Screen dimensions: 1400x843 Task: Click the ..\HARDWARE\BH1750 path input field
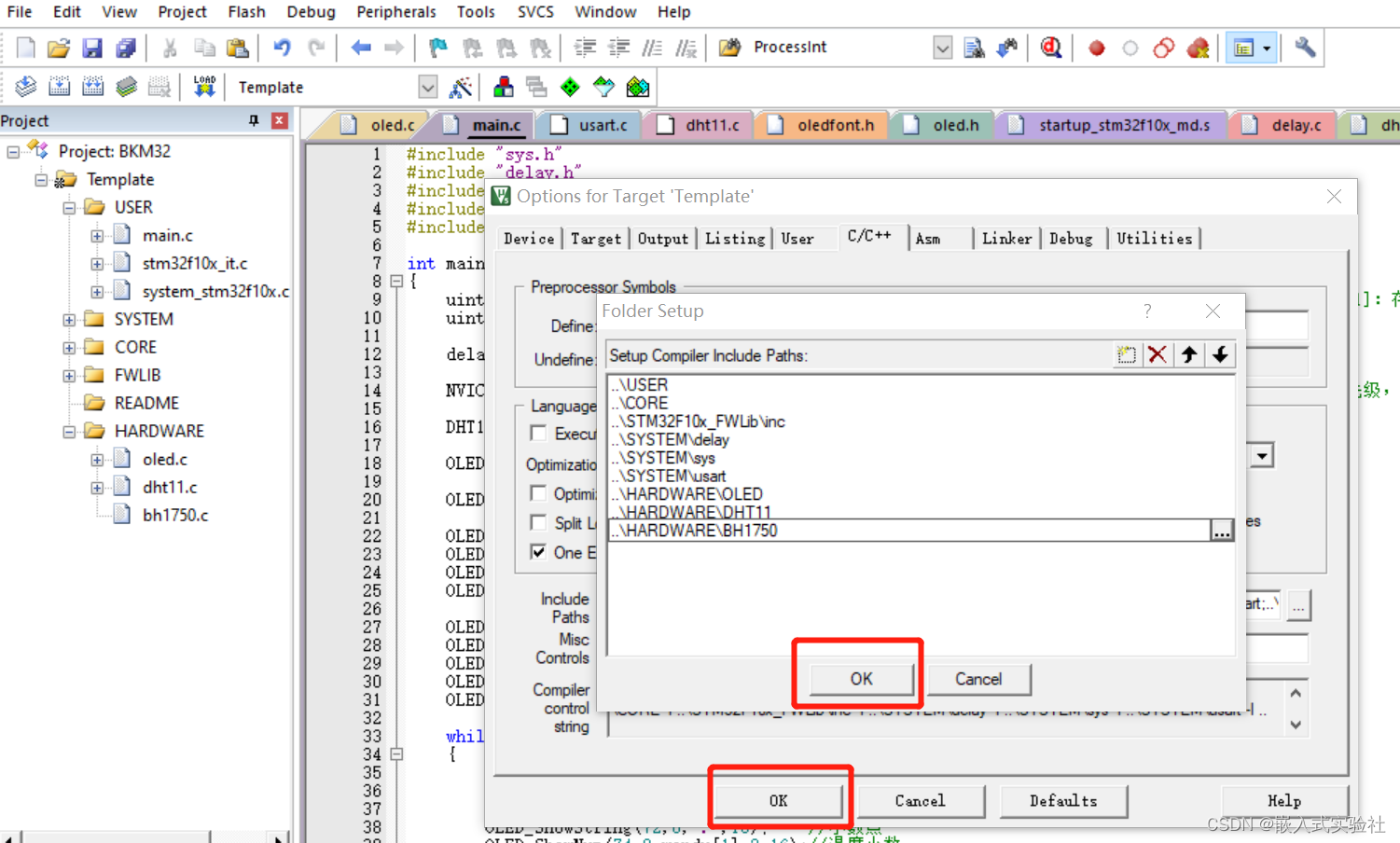click(909, 531)
